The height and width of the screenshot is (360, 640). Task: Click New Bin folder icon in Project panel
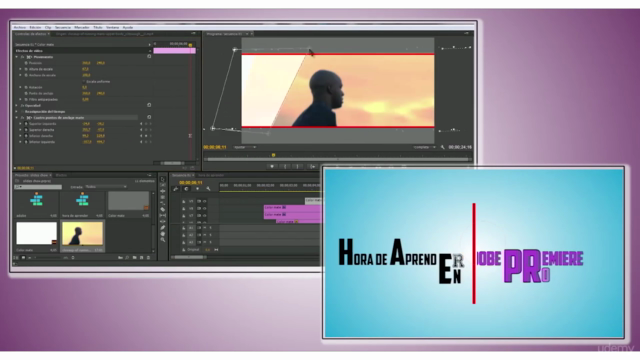pyautogui.click(x=135, y=258)
